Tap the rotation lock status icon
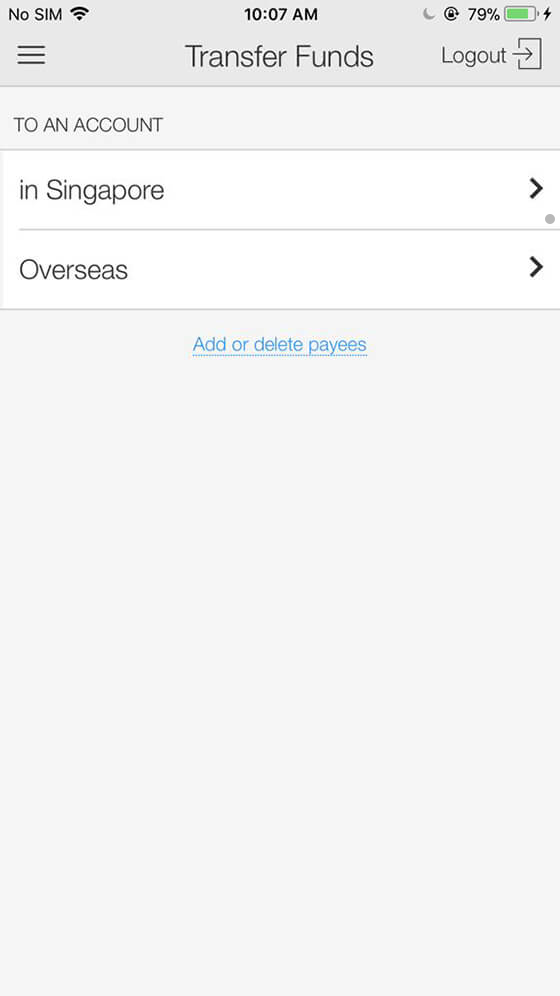560x996 pixels. click(x=451, y=13)
